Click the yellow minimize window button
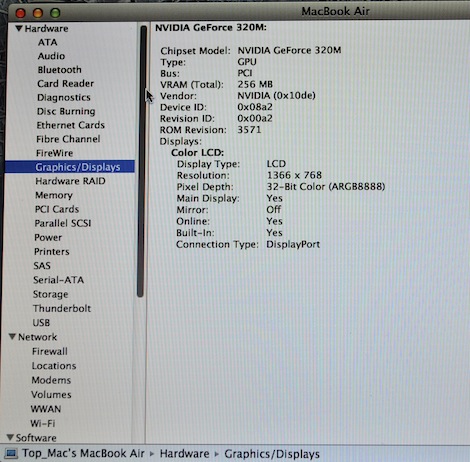The image size is (470, 462). point(38,13)
